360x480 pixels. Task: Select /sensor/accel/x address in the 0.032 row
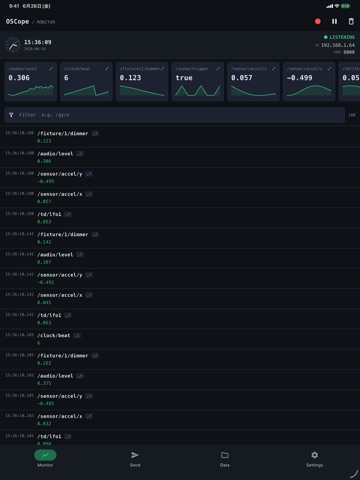tap(60, 416)
